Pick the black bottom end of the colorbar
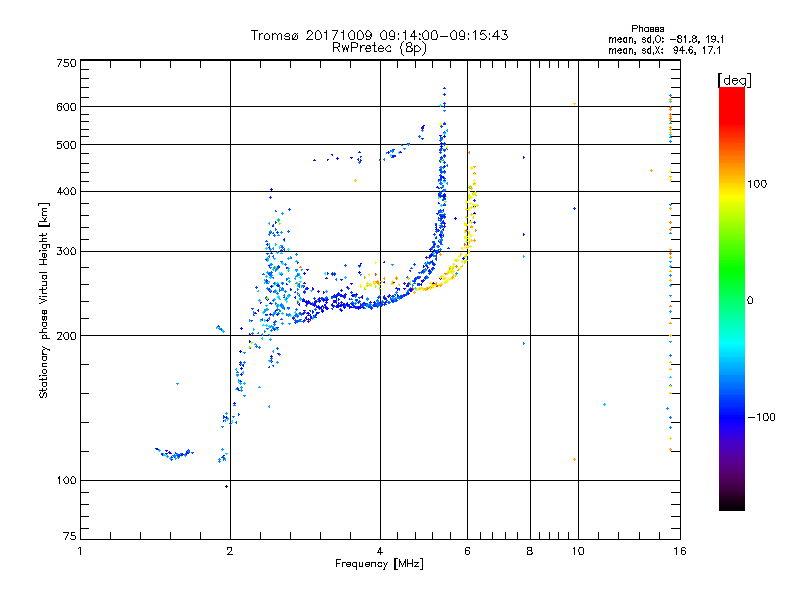The height and width of the screenshot is (600, 800). click(x=732, y=503)
